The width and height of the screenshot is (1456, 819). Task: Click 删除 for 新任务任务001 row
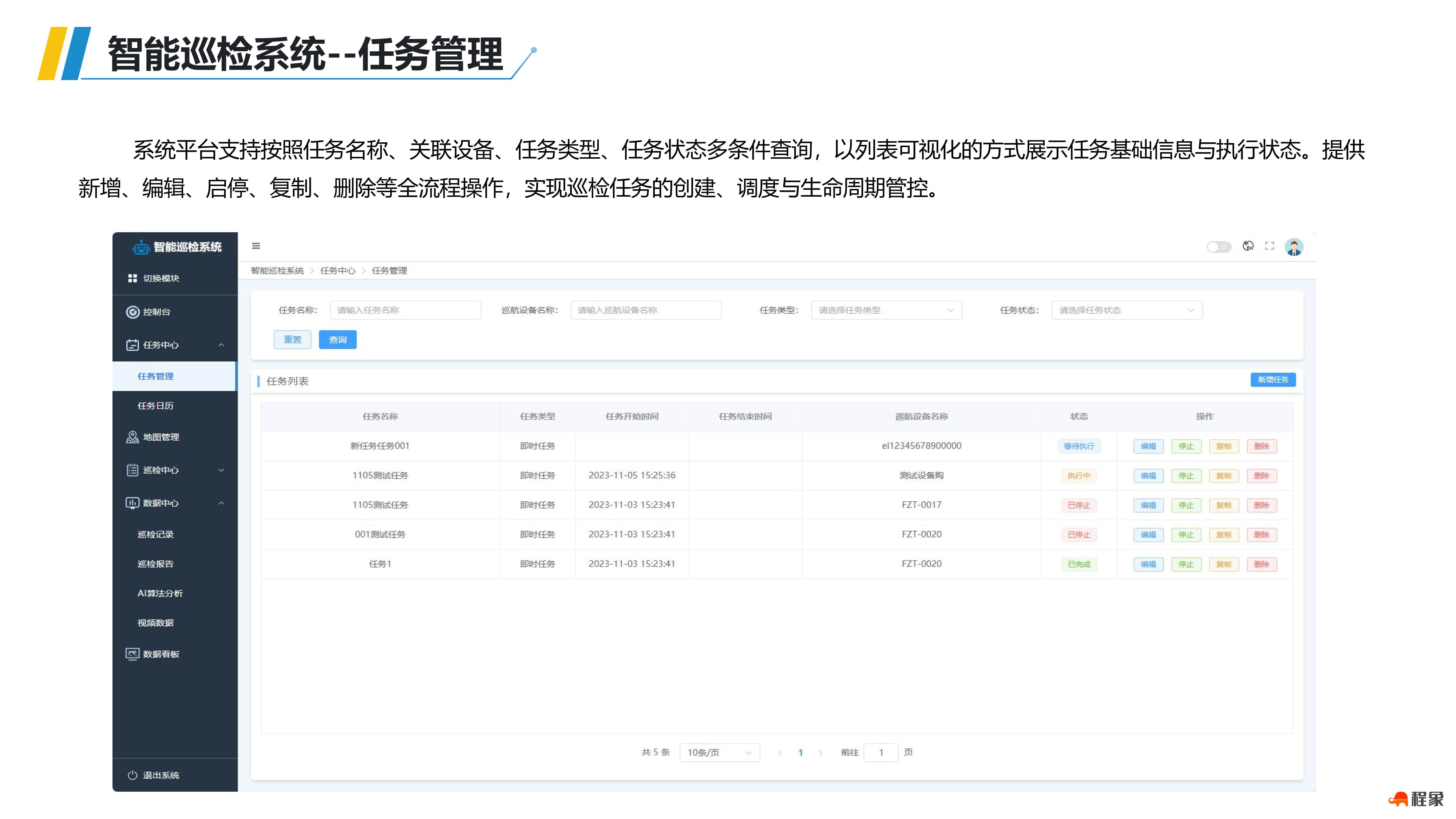1262,447
